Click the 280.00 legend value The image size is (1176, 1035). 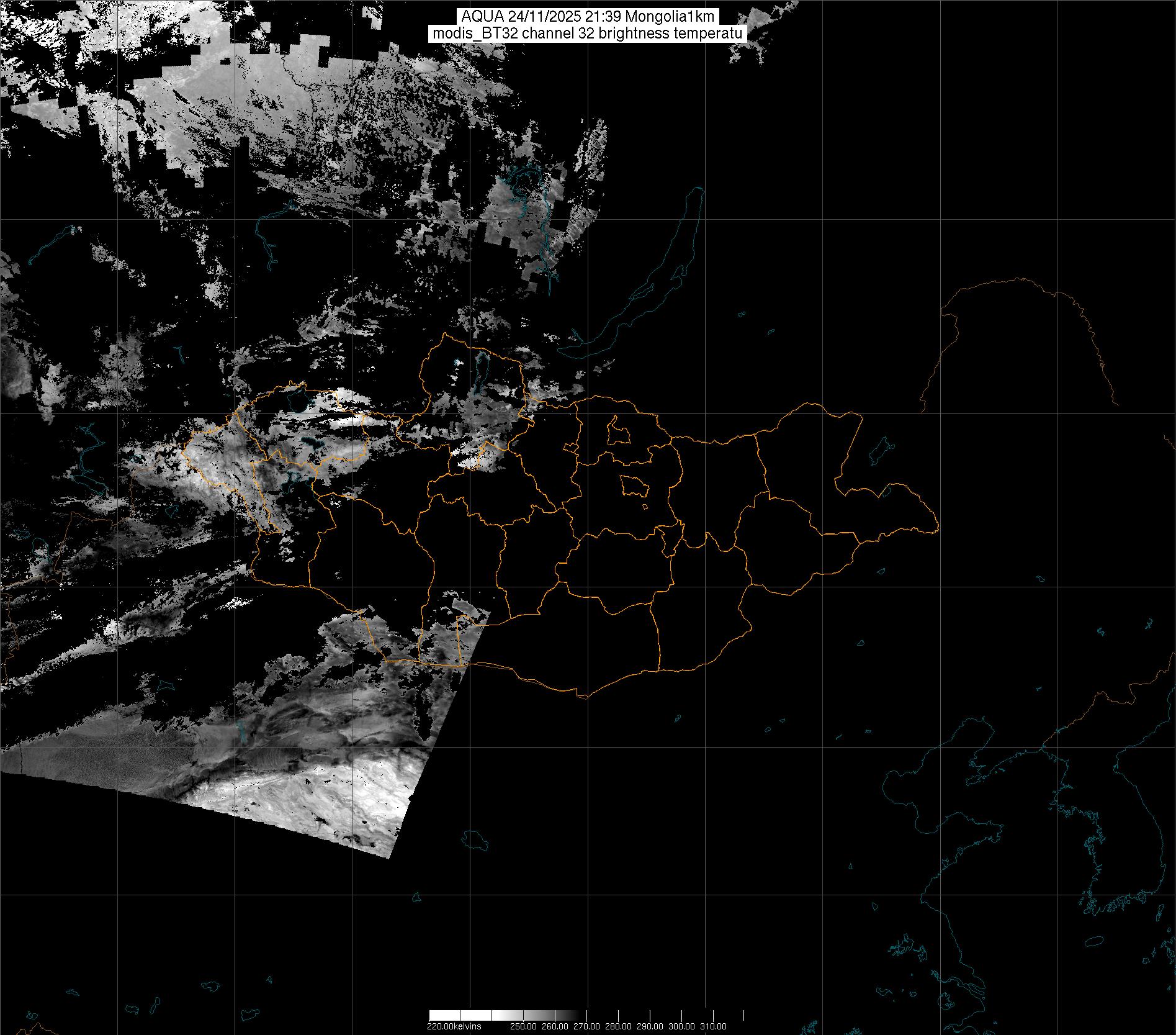click(618, 1026)
